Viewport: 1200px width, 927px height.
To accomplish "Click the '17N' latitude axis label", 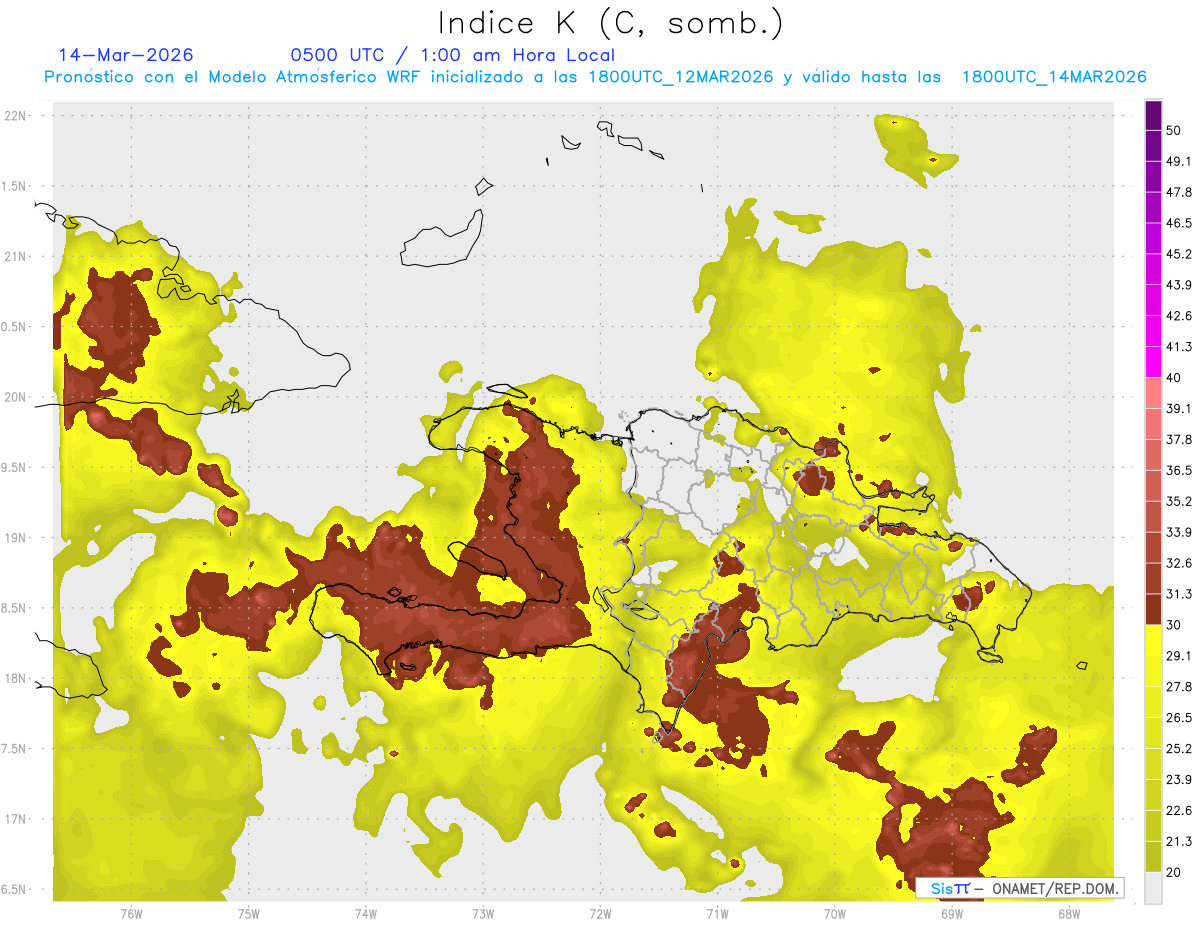I will click(16, 819).
